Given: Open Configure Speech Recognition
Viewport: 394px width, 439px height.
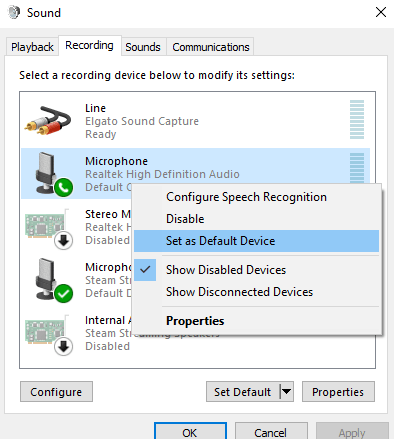Looking at the screenshot, I should [246, 197].
